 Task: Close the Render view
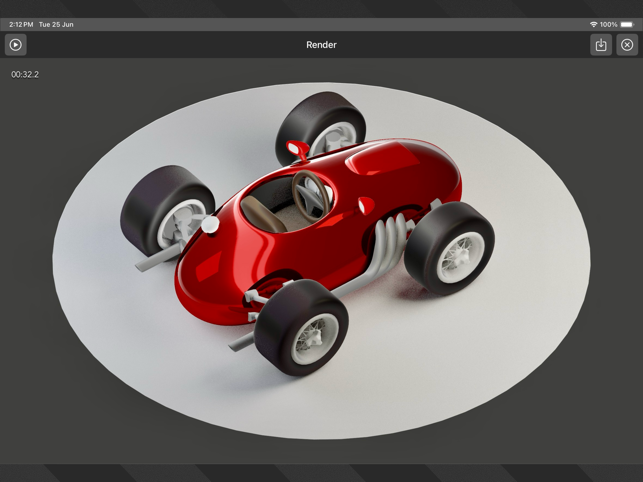point(627,45)
